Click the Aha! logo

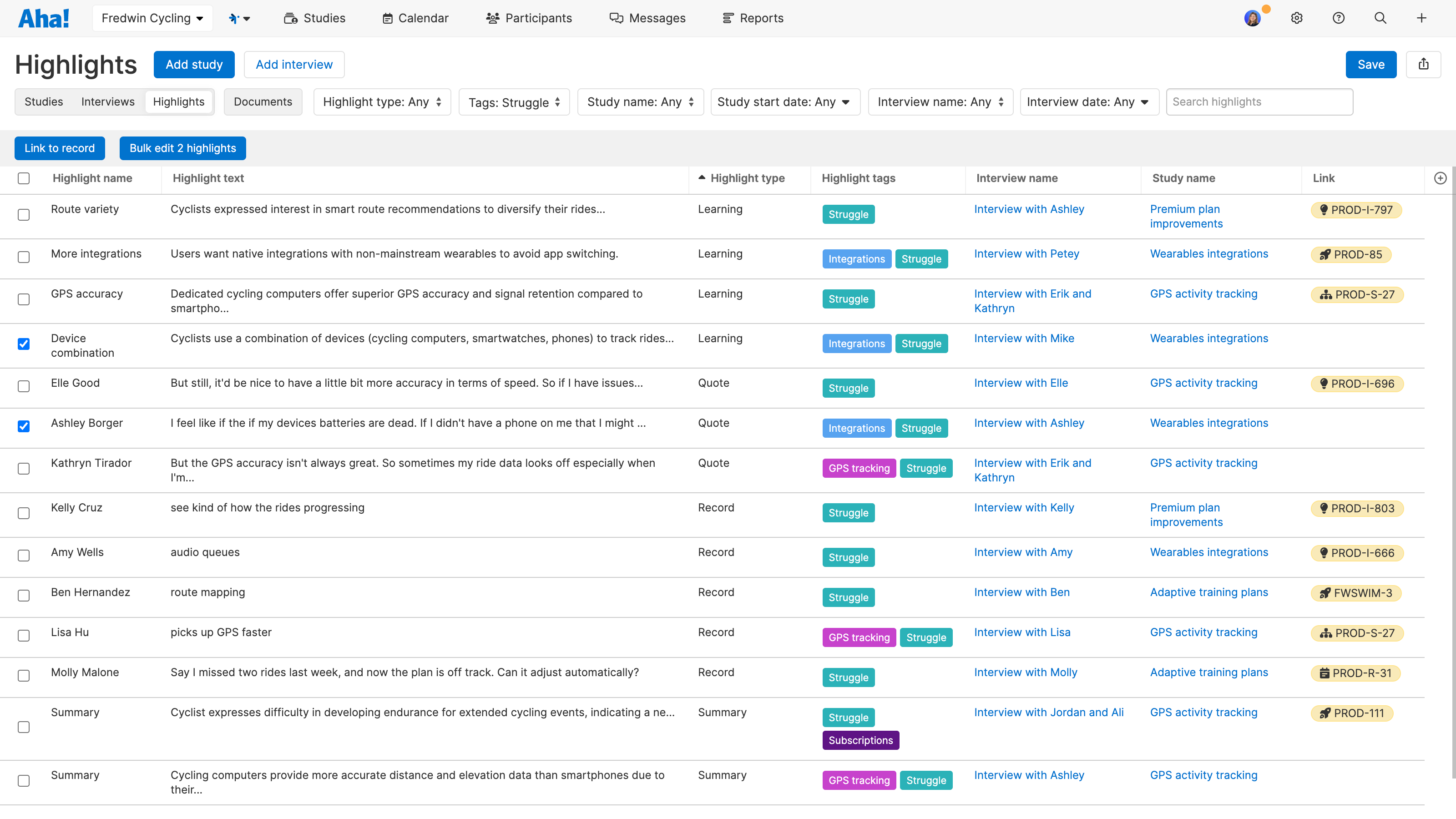pyautogui.click(x=44, y=18)
